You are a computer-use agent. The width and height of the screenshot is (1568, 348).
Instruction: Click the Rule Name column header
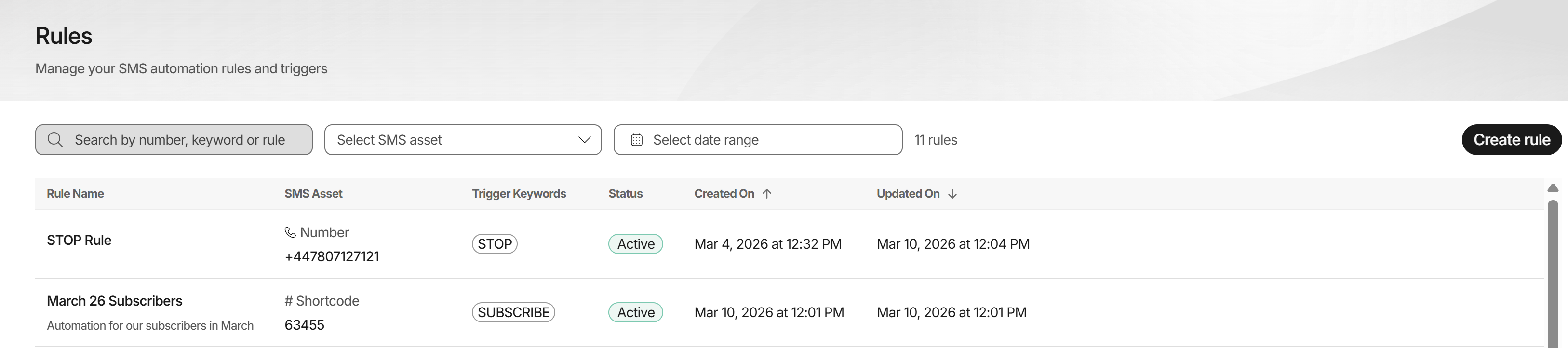click(76, 193)
